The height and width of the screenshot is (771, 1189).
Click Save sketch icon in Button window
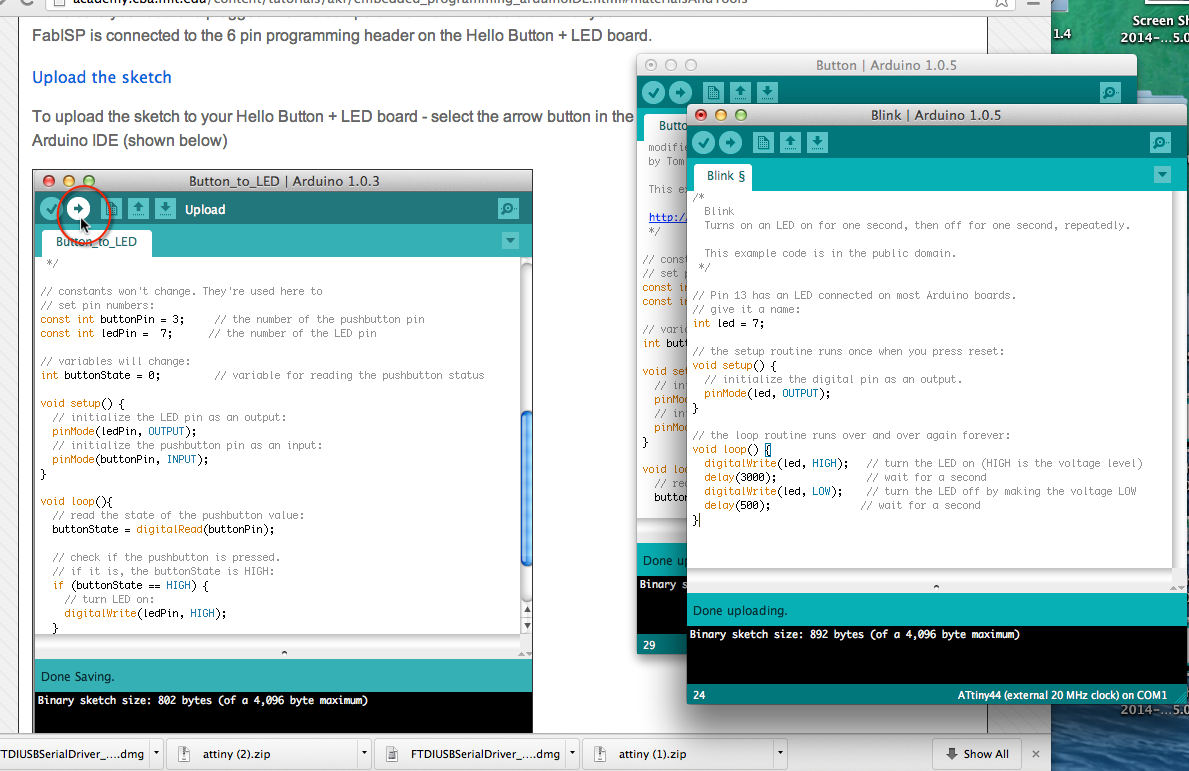click(x=767, y=92)
